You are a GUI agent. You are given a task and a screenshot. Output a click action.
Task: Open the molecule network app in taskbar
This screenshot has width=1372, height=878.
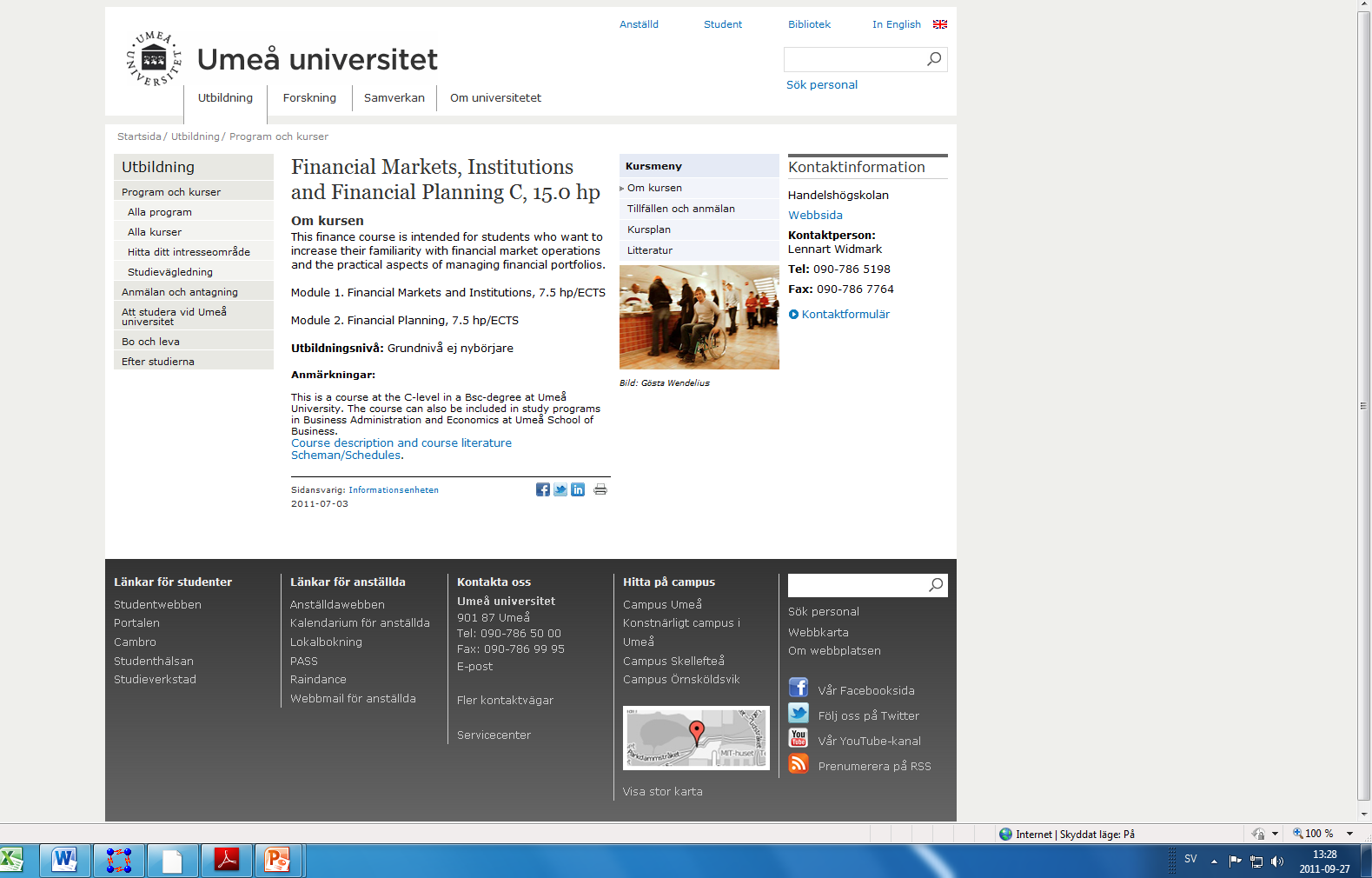point(118,860)
